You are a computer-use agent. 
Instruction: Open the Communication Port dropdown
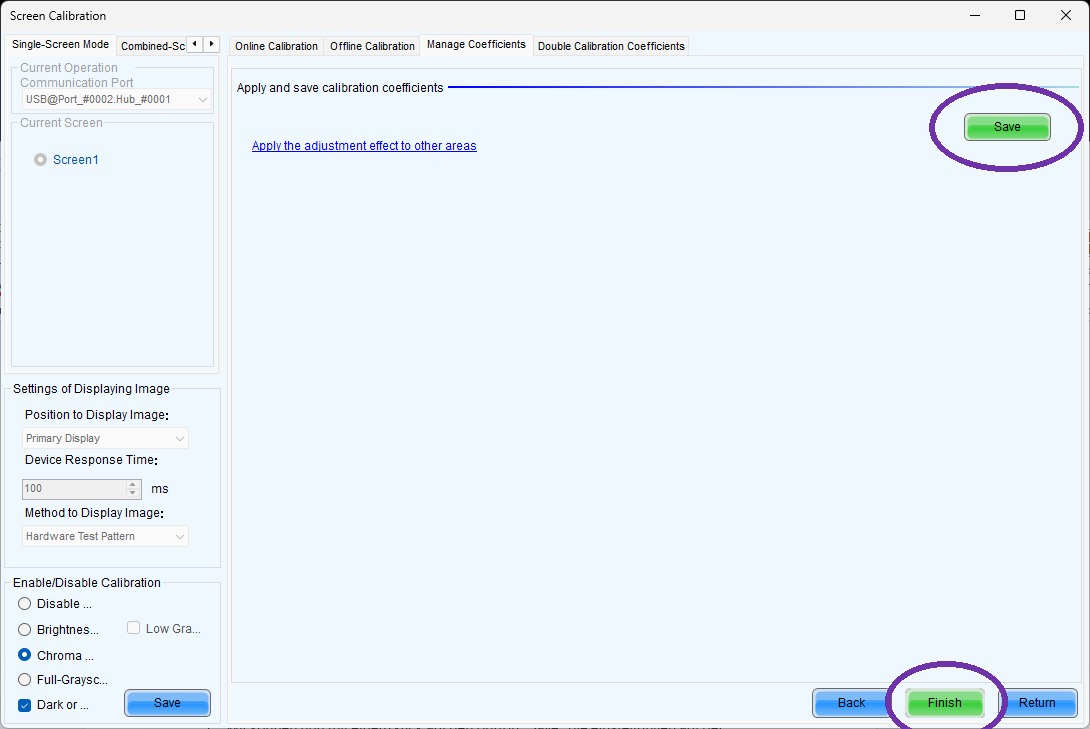117,99
